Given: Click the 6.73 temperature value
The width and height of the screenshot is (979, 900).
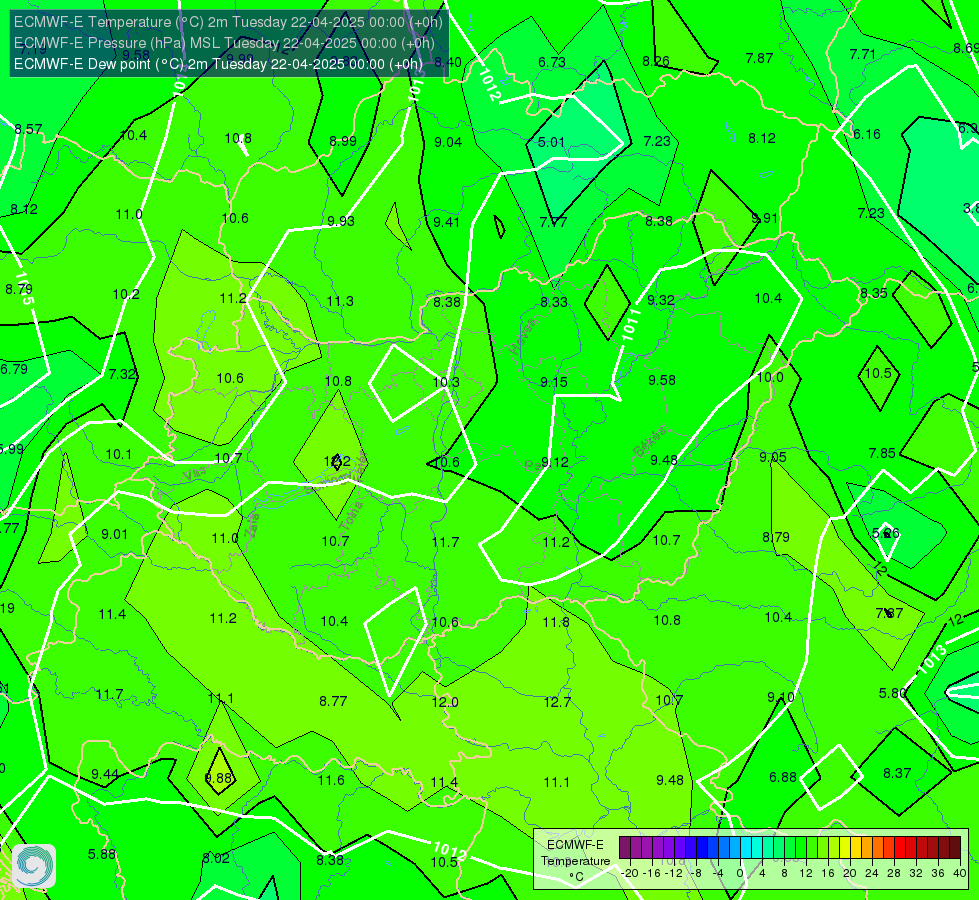Looking at the screenshot, I should coord(552,62).
